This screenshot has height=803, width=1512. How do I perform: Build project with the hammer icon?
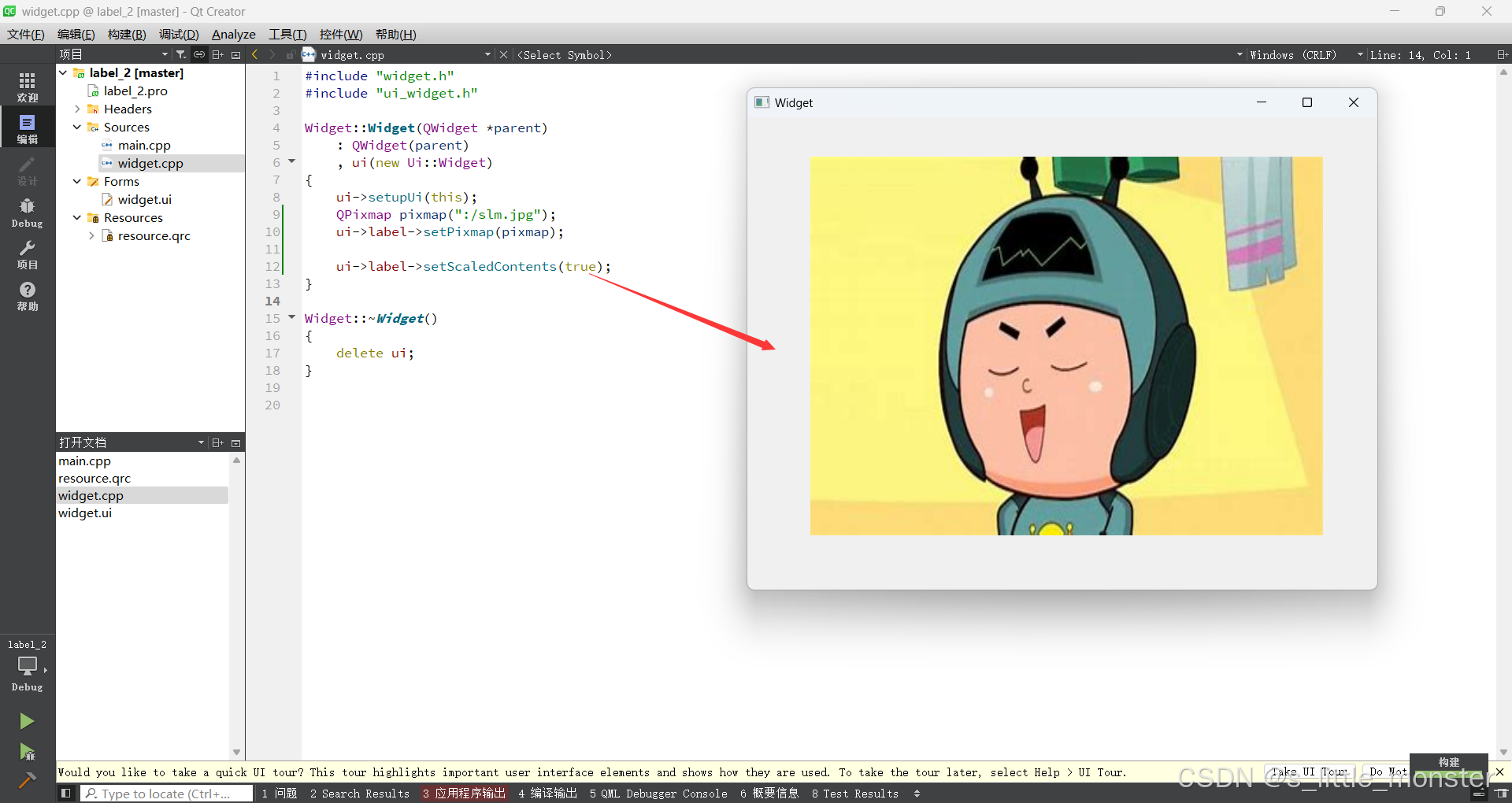(x=27, y=780)
